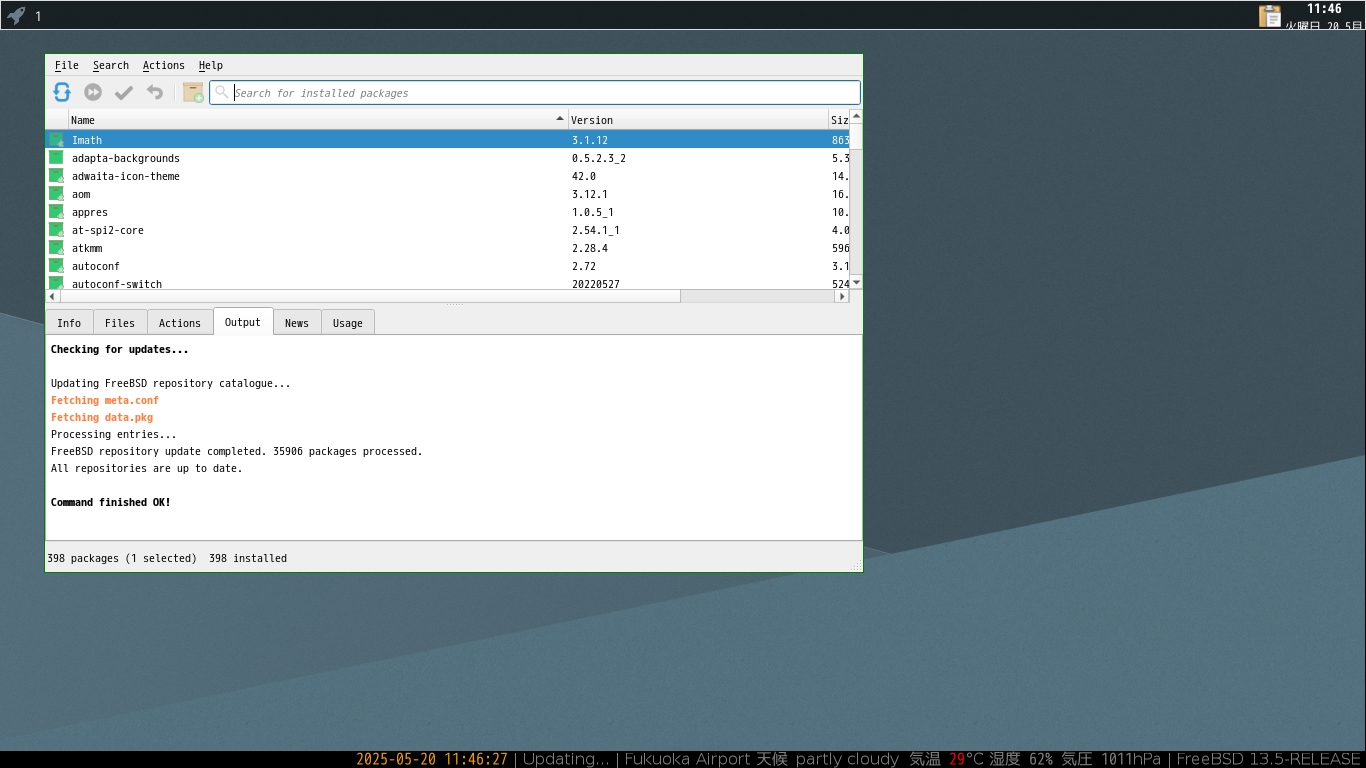Click version 0.5.2.3_2 cell
Screen dimensions: 1366x768
(x=599, y=158)
